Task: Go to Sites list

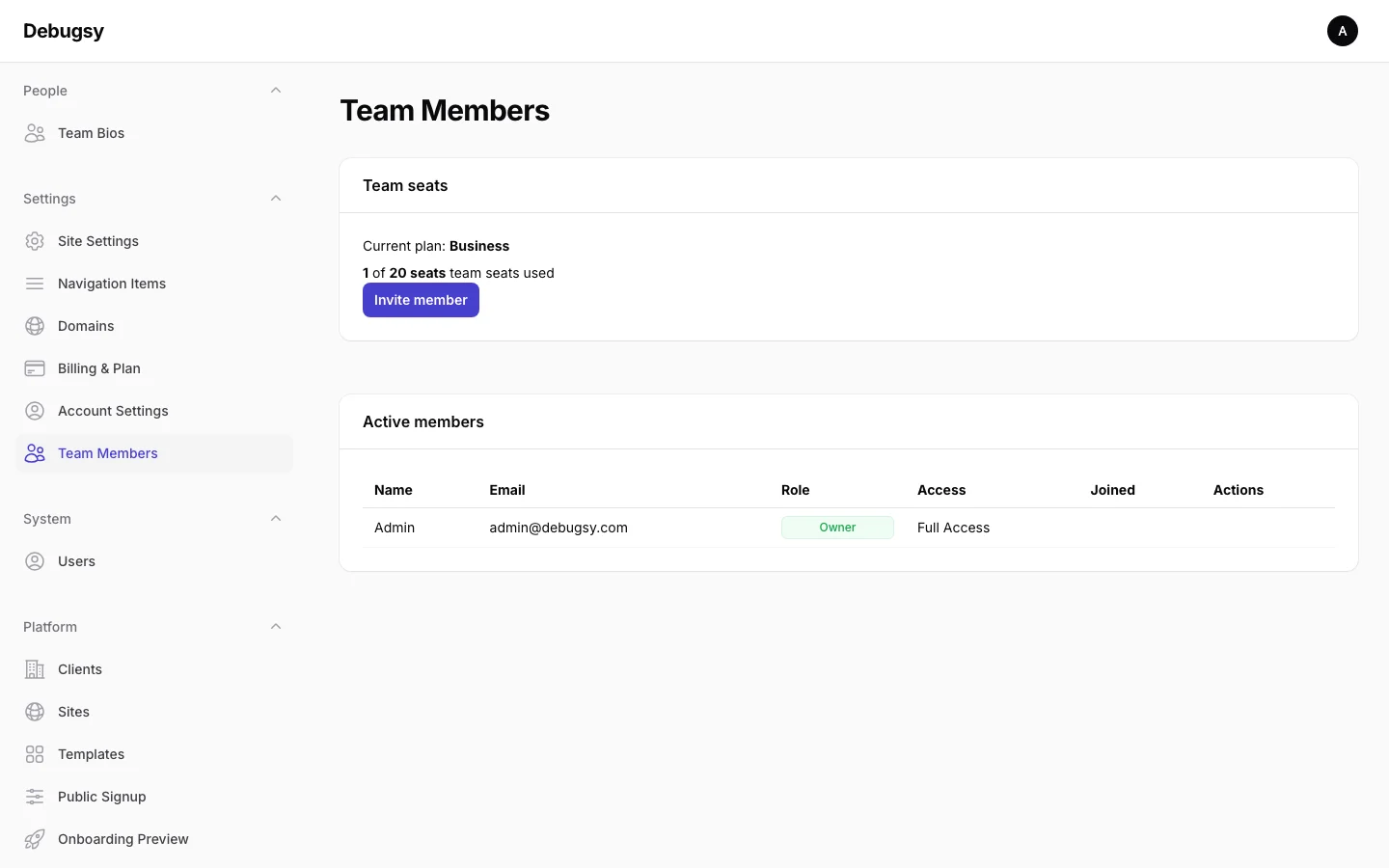Action: pos(154,712)
